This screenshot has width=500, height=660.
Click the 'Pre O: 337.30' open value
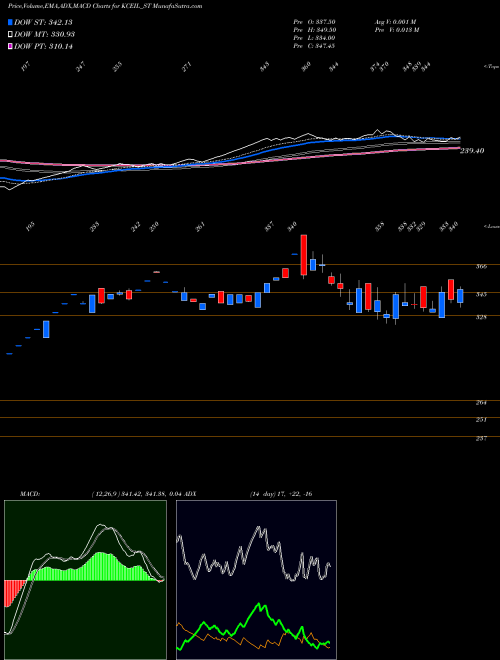pos(314,21)
